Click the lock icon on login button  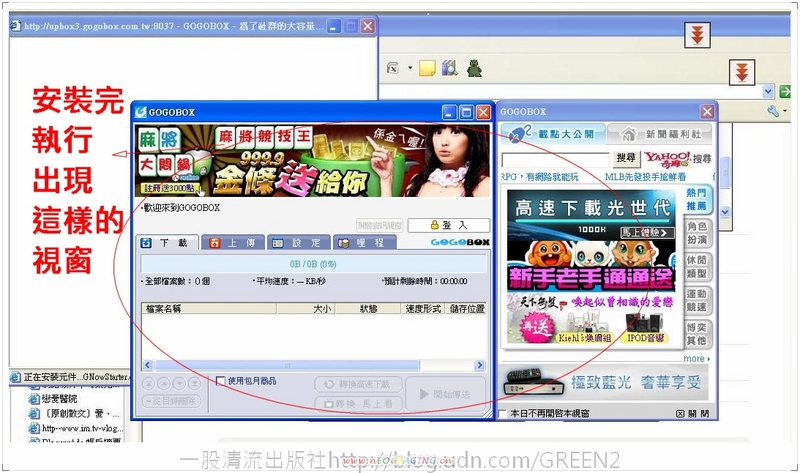[x=434, y=225]
